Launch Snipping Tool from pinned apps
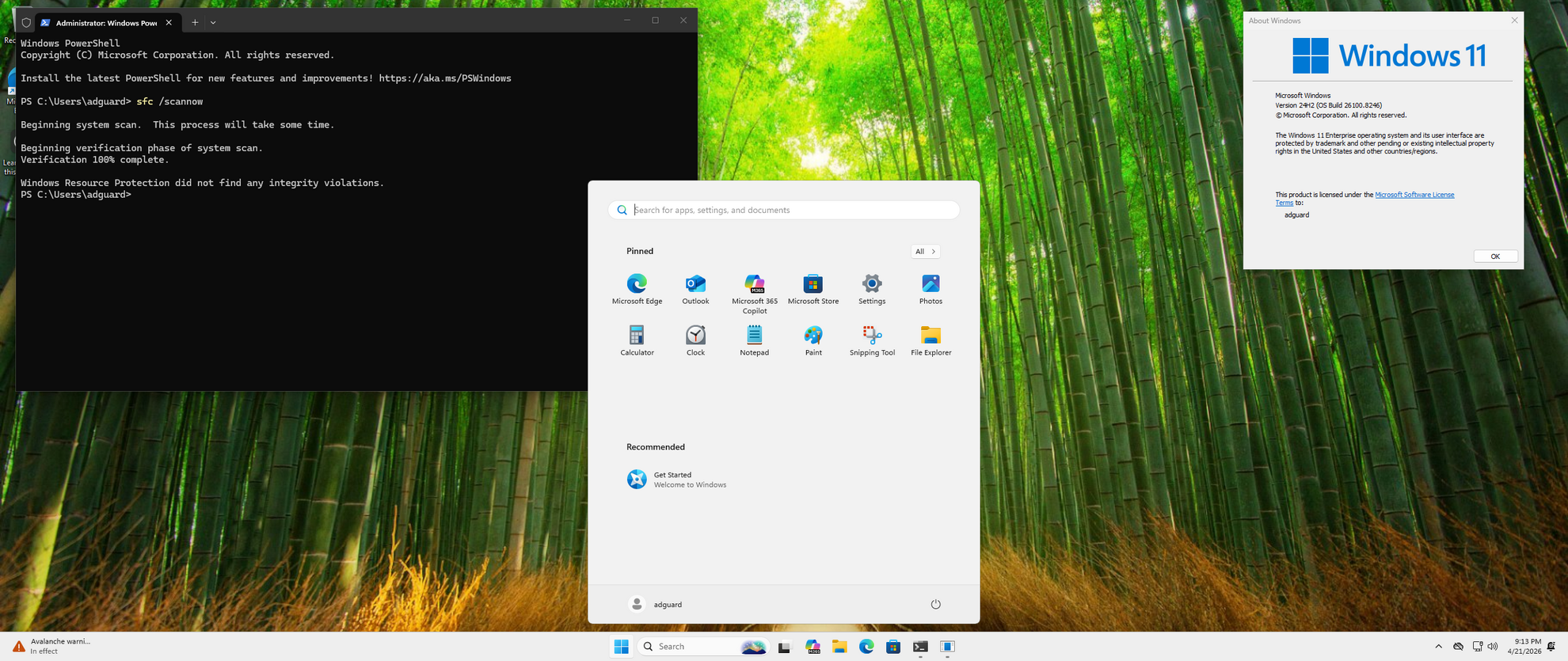The width and height of the screenshot is (1568, 661). click(x=872, y=336)
